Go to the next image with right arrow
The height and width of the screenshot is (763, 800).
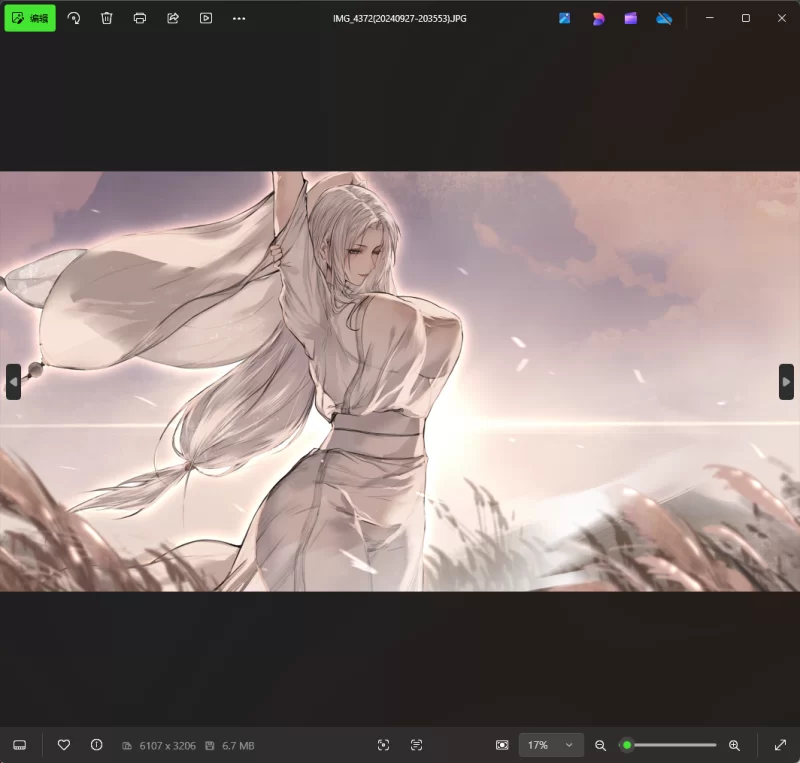point(786,382)
